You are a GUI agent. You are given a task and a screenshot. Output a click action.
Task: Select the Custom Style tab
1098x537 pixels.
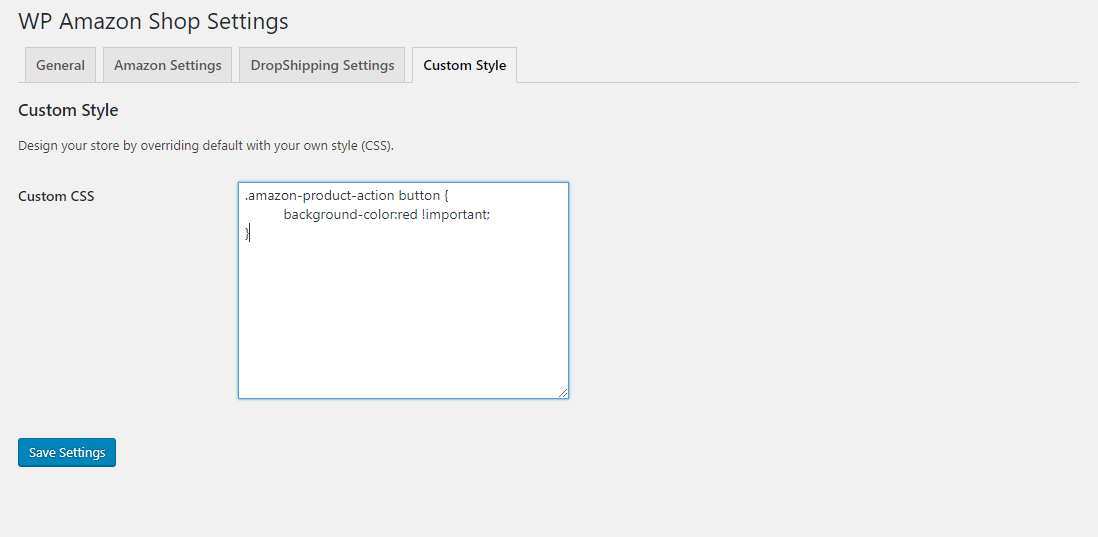(464, 65)
